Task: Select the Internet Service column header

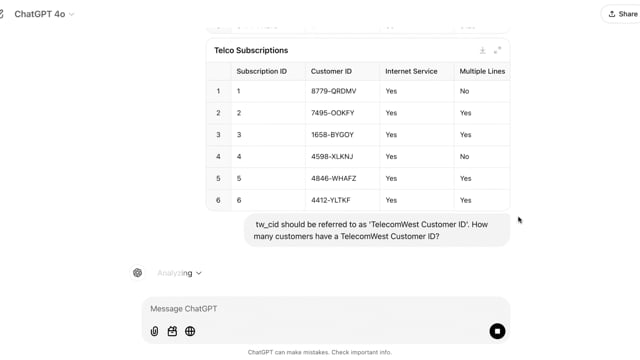Action: click(x=411, y=71)
